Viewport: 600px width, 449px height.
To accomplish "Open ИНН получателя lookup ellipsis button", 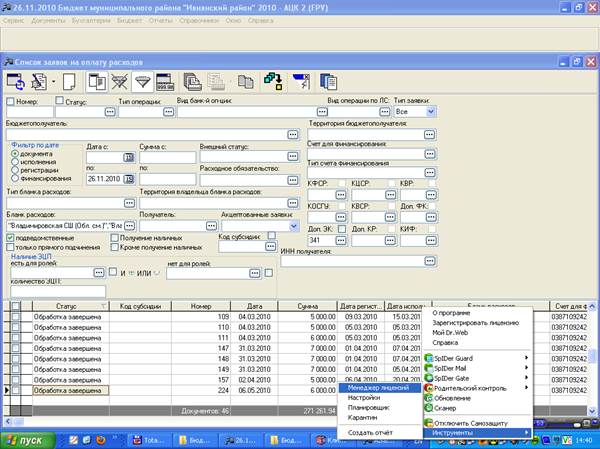I will point(430,261).
